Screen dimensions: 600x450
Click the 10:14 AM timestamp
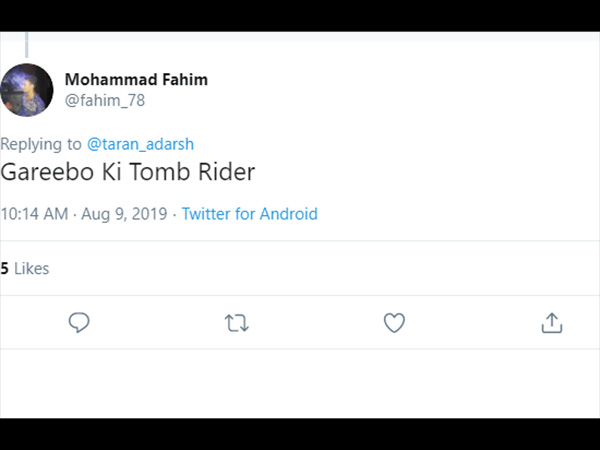[x=34, y=214]
